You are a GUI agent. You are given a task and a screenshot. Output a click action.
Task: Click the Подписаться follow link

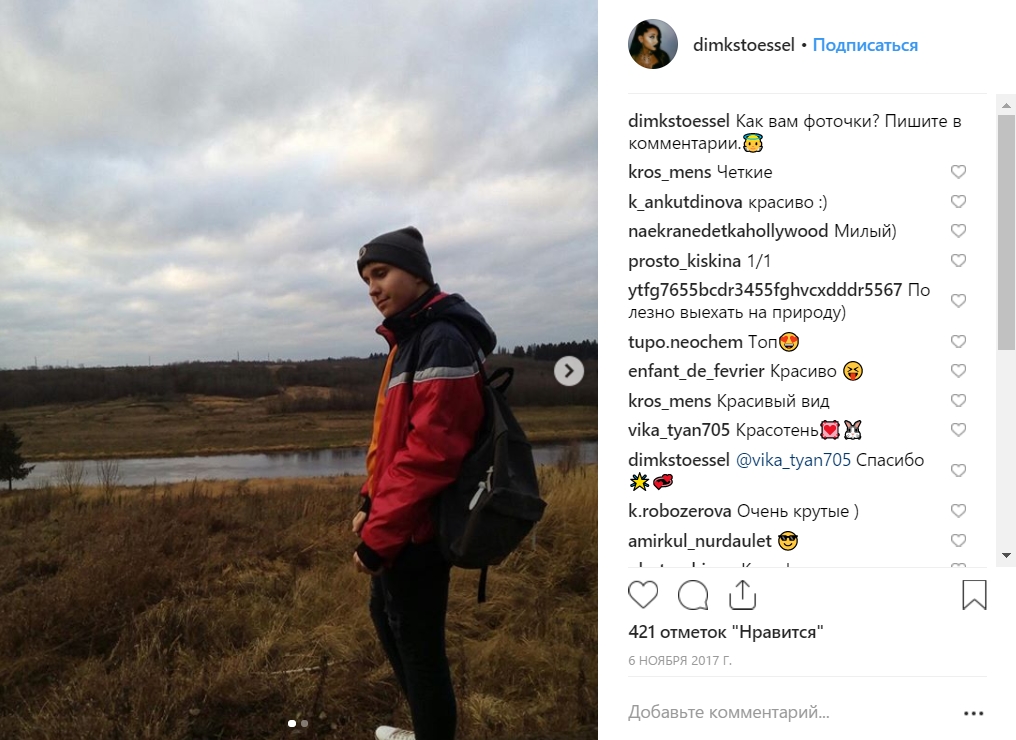click(865, 45)
